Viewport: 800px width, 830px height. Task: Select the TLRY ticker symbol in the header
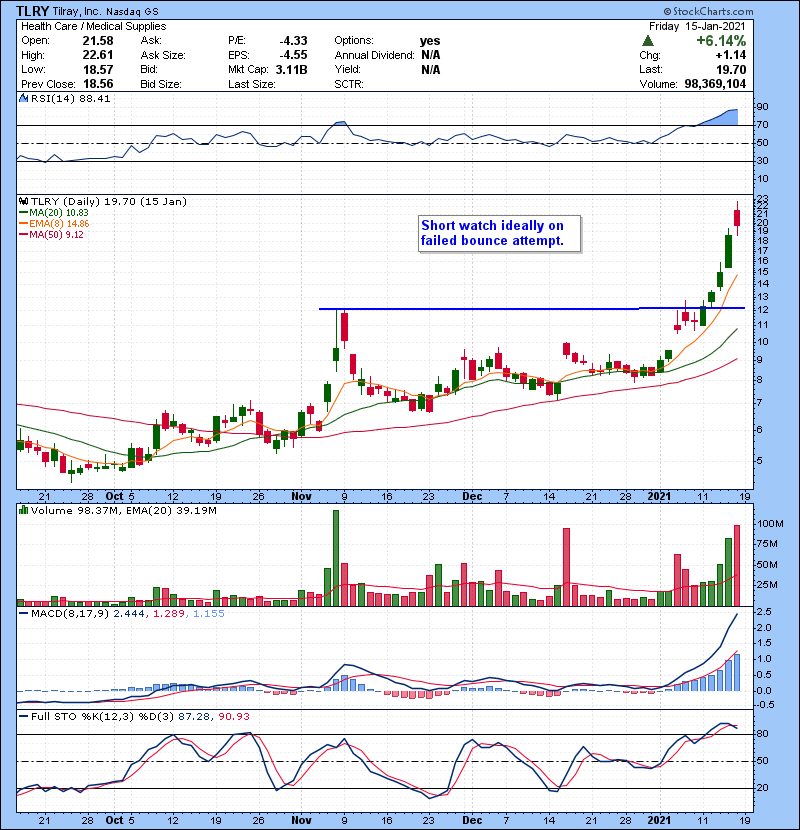tap(32, 11)
